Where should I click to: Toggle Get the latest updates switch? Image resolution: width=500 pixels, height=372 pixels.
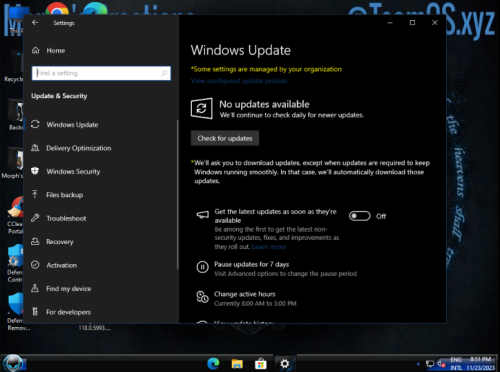point(360,216)
